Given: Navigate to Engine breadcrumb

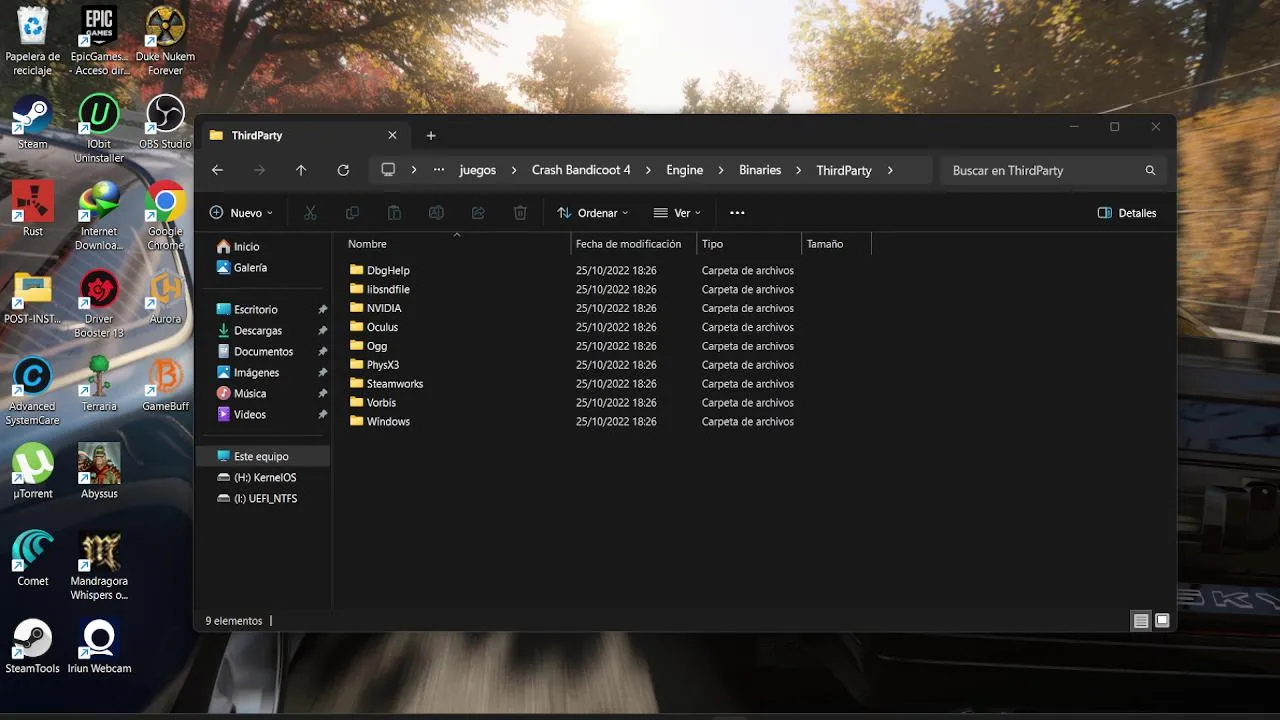Looking at the screenshot, I should [684, 170].
